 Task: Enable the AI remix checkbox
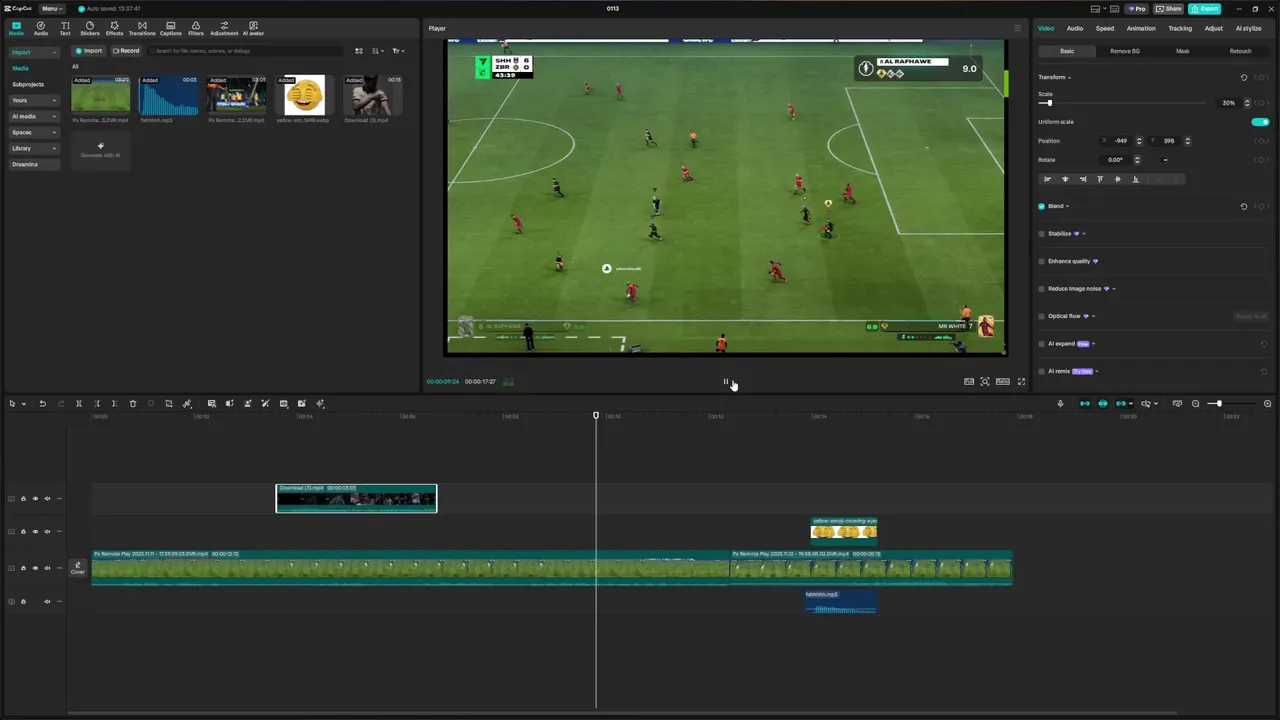click(1041, 372)
